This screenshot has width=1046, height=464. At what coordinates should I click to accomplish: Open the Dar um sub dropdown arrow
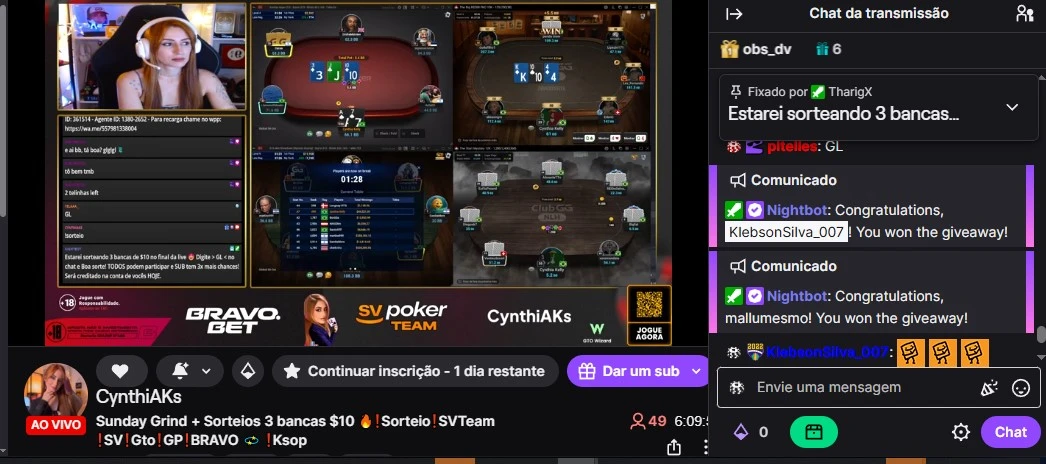click(697, 371)
